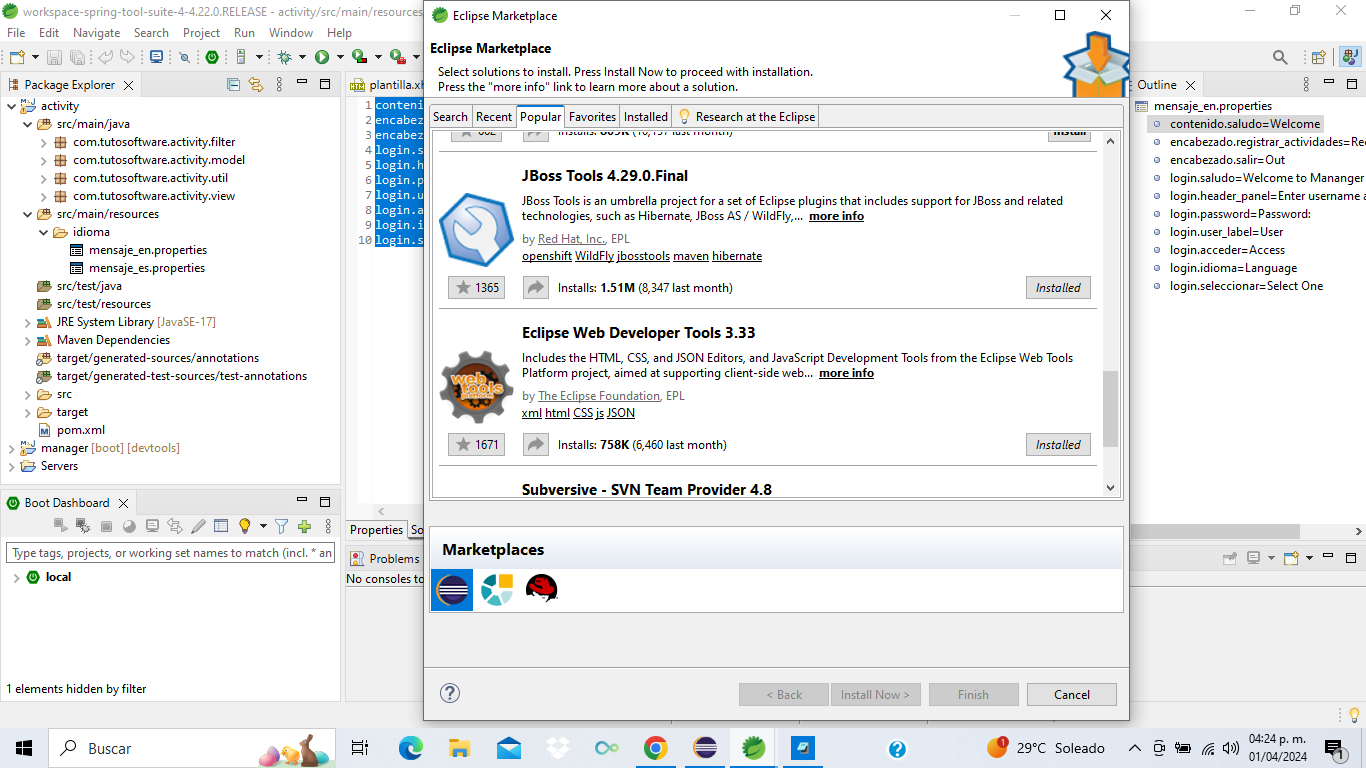Expand JRE System Library node
The width and height of the screenshot is (1366, 768).
pos(28,322)
